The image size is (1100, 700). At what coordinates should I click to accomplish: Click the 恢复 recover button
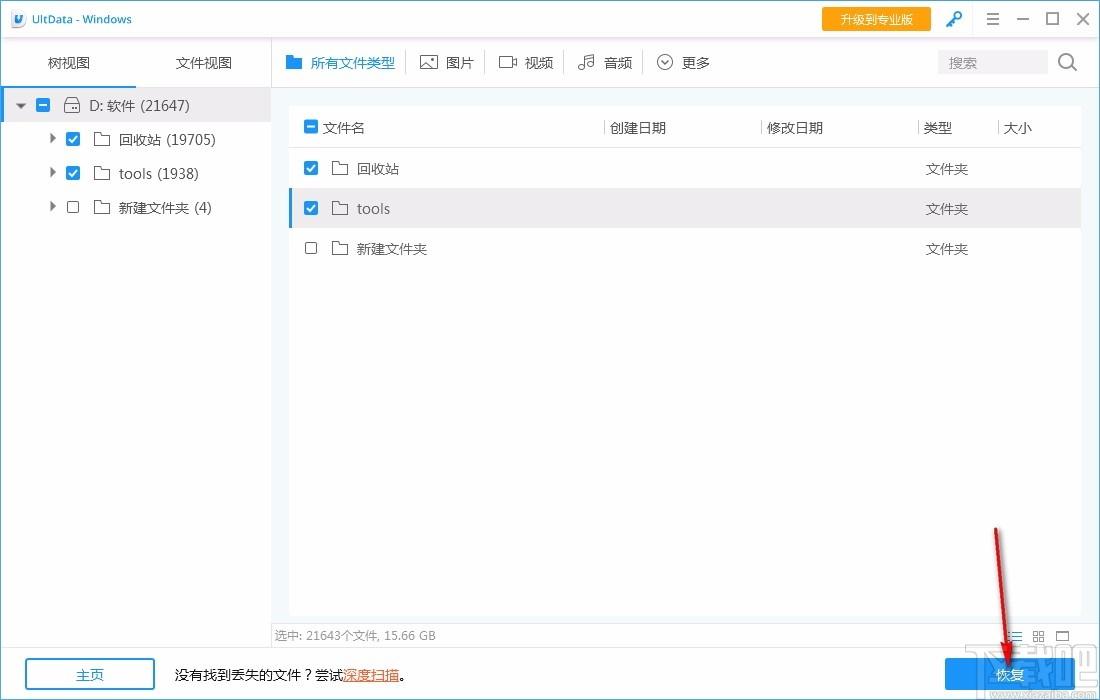(x=1010, y=675)
